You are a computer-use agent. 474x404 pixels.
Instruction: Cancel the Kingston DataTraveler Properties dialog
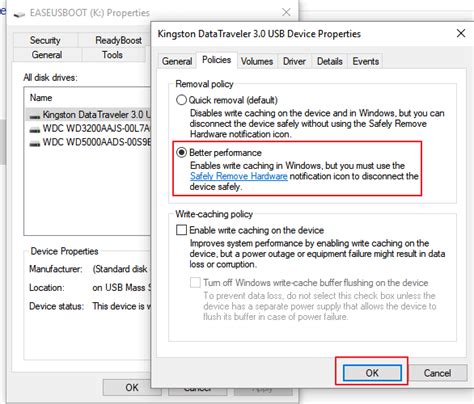(x=437, y=373)
